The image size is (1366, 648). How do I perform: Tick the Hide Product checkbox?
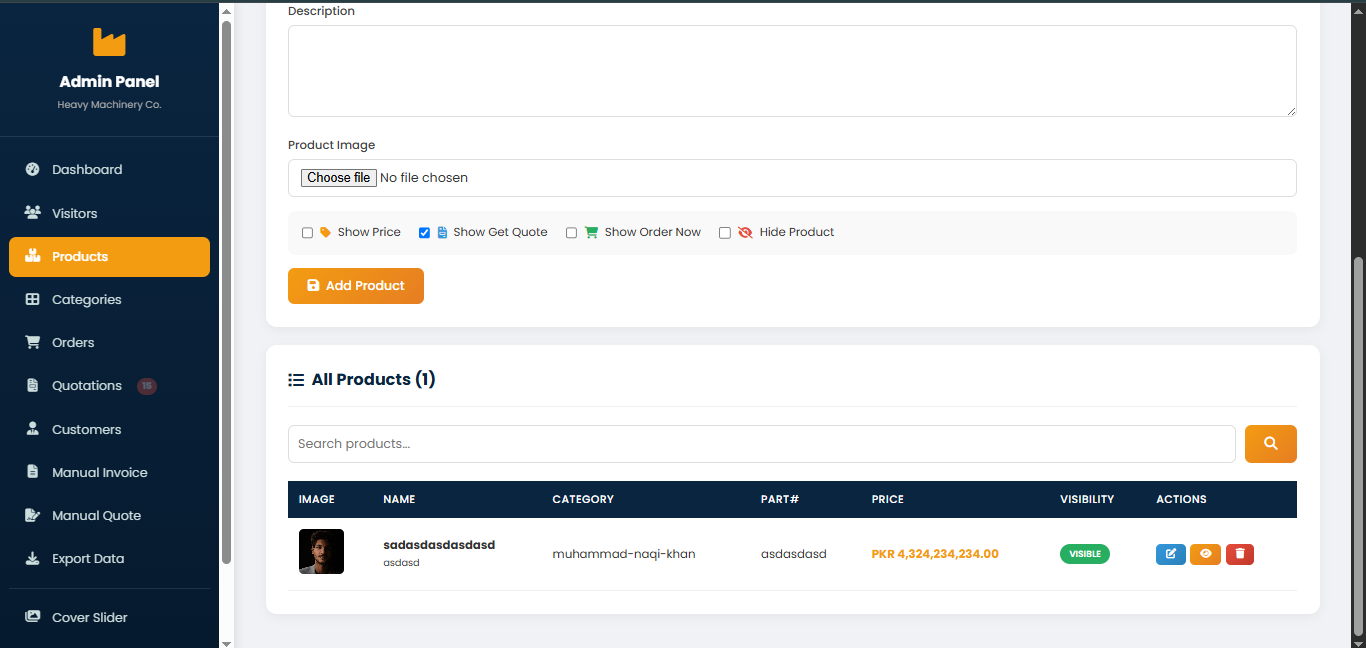[725, 233]
